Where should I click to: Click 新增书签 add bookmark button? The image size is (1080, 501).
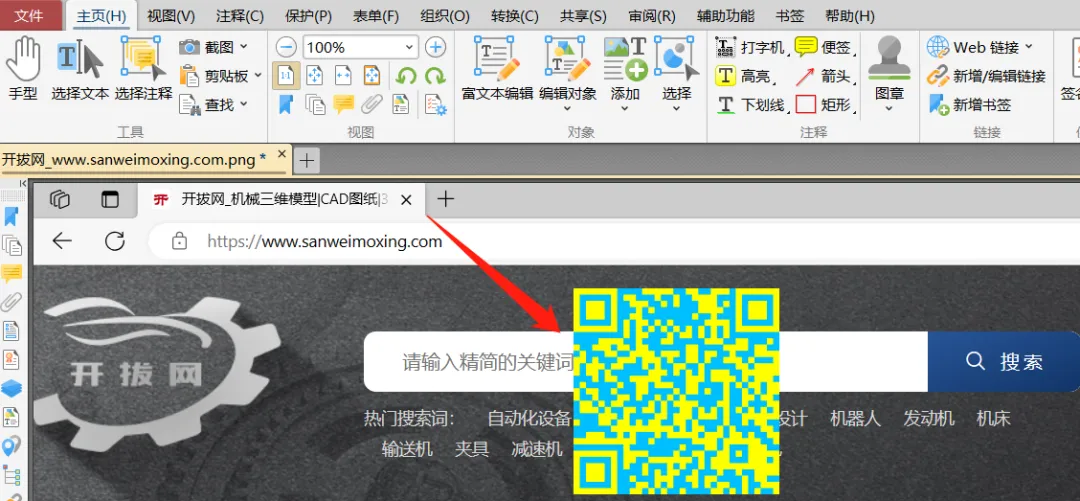click(969, 105)
